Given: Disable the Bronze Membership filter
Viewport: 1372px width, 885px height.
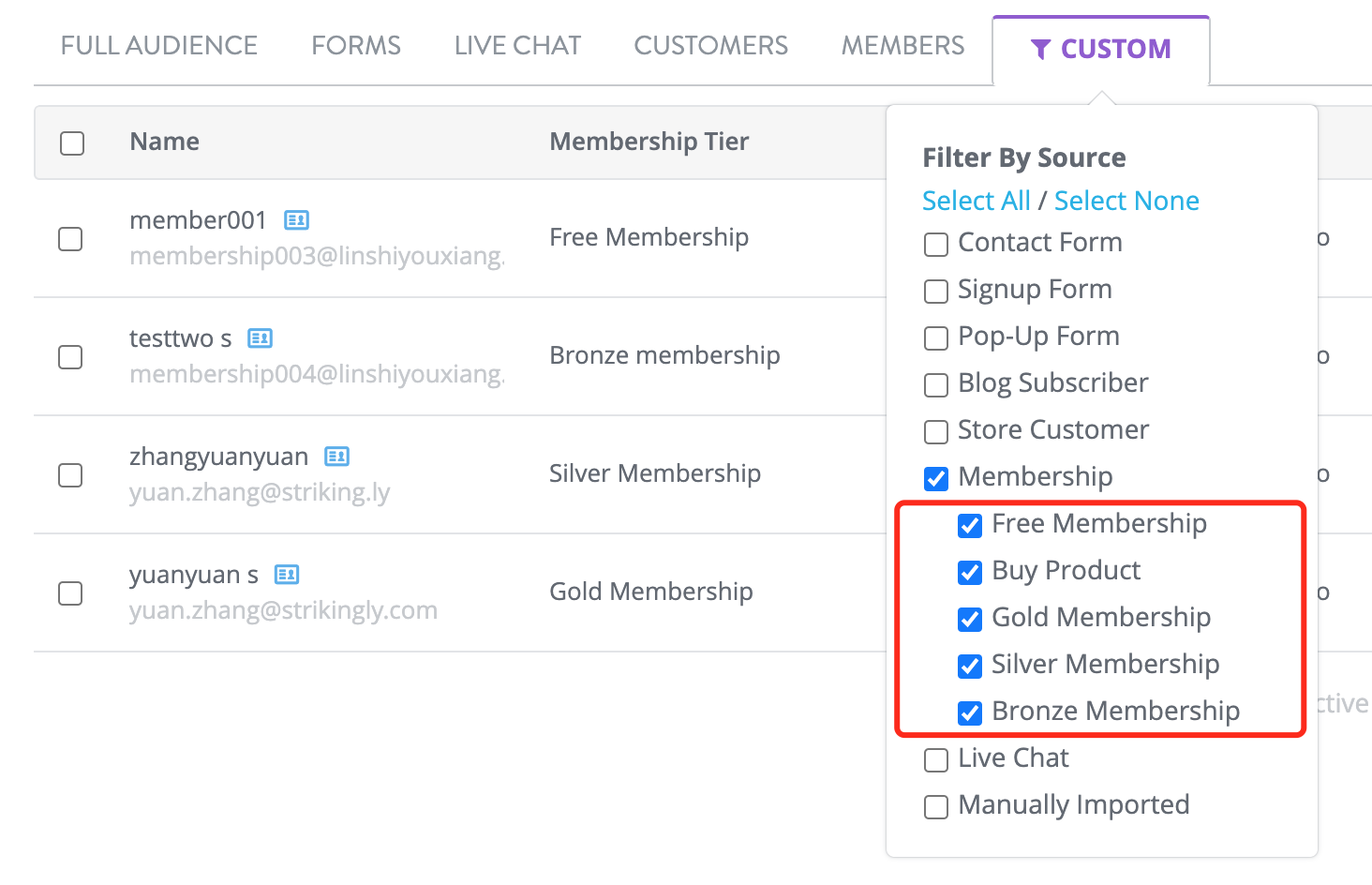Looking at the screenshot, I should pyautogui.click(x=969, y=712).
